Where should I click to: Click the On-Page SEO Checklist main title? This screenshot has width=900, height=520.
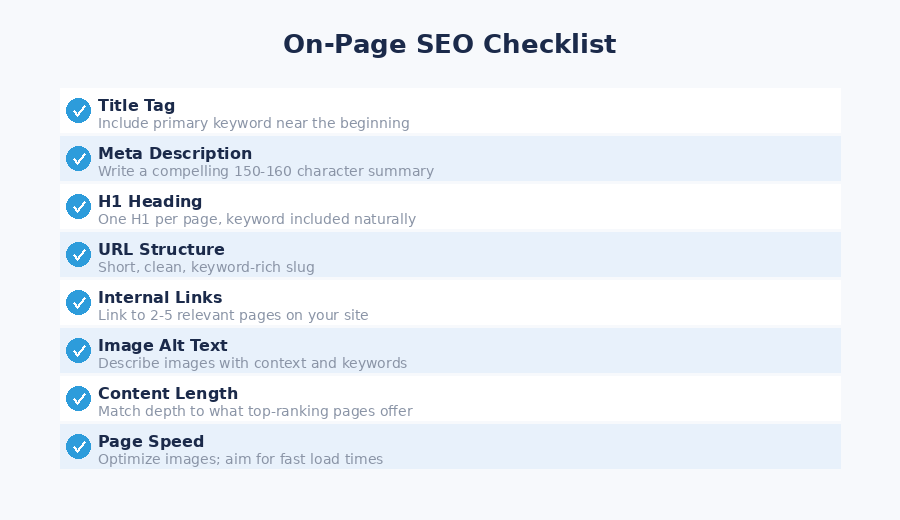tap(450, 45)
